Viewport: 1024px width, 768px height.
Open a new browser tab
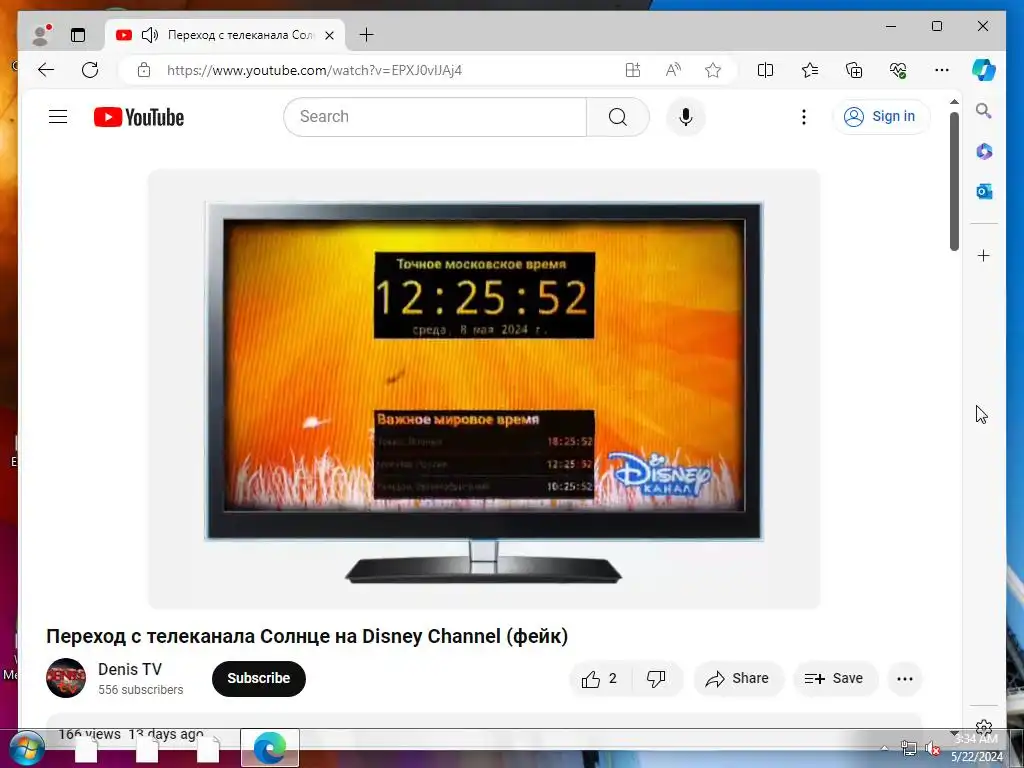(366, 35)
